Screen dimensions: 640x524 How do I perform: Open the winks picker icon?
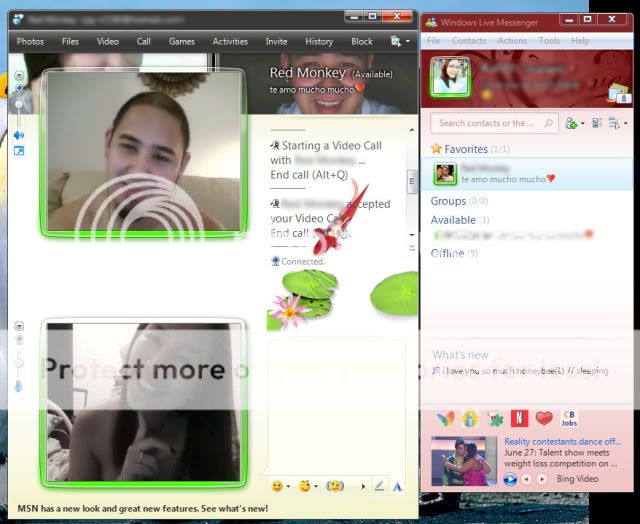click(304, 486)
